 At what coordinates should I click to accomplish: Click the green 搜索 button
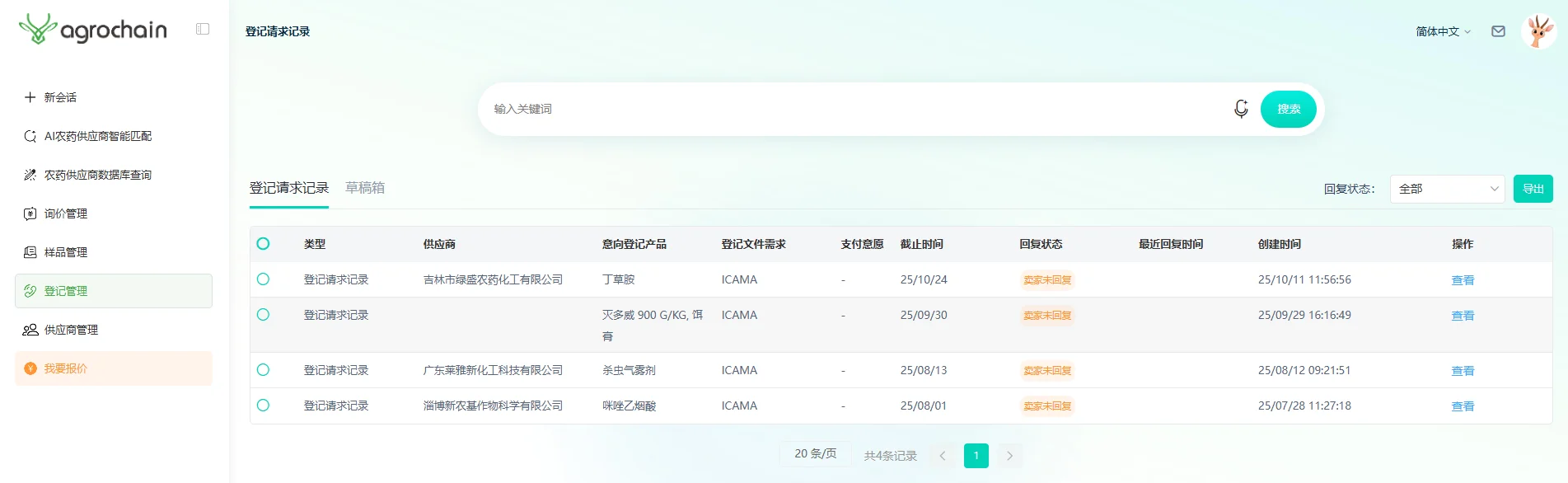(1289, 109)
